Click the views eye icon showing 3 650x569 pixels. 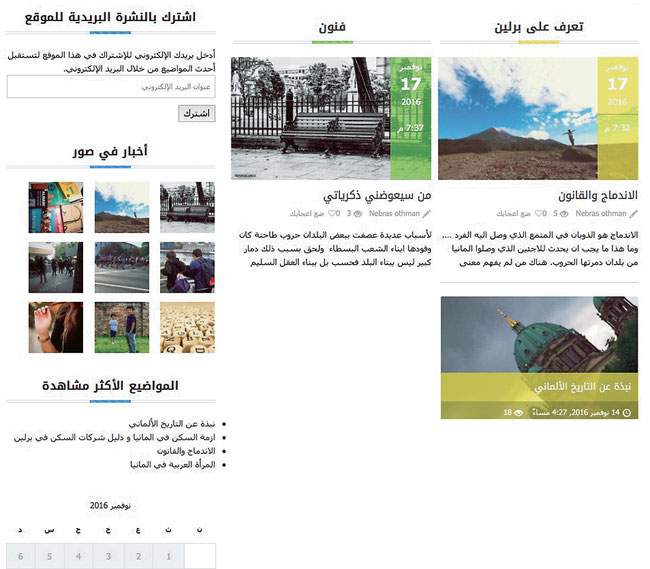(358, 214)
